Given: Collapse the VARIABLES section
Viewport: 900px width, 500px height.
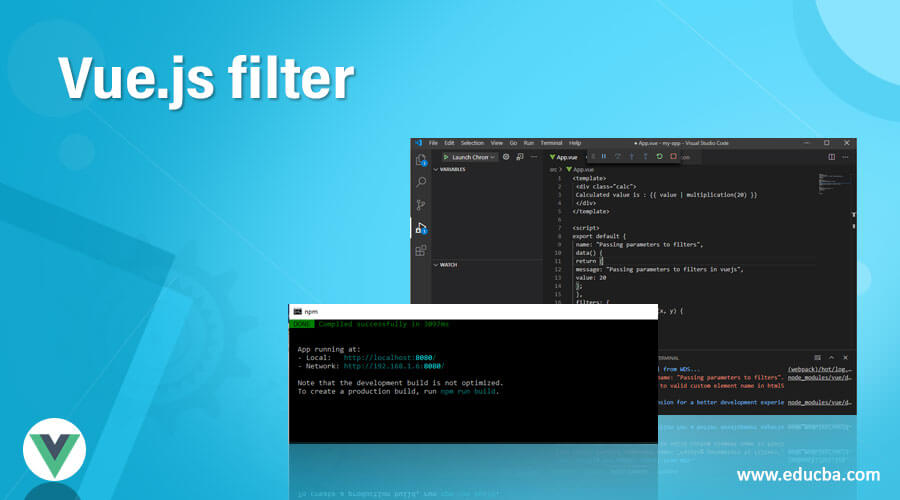Looking at the screenshot, I should tap(450, 169).
